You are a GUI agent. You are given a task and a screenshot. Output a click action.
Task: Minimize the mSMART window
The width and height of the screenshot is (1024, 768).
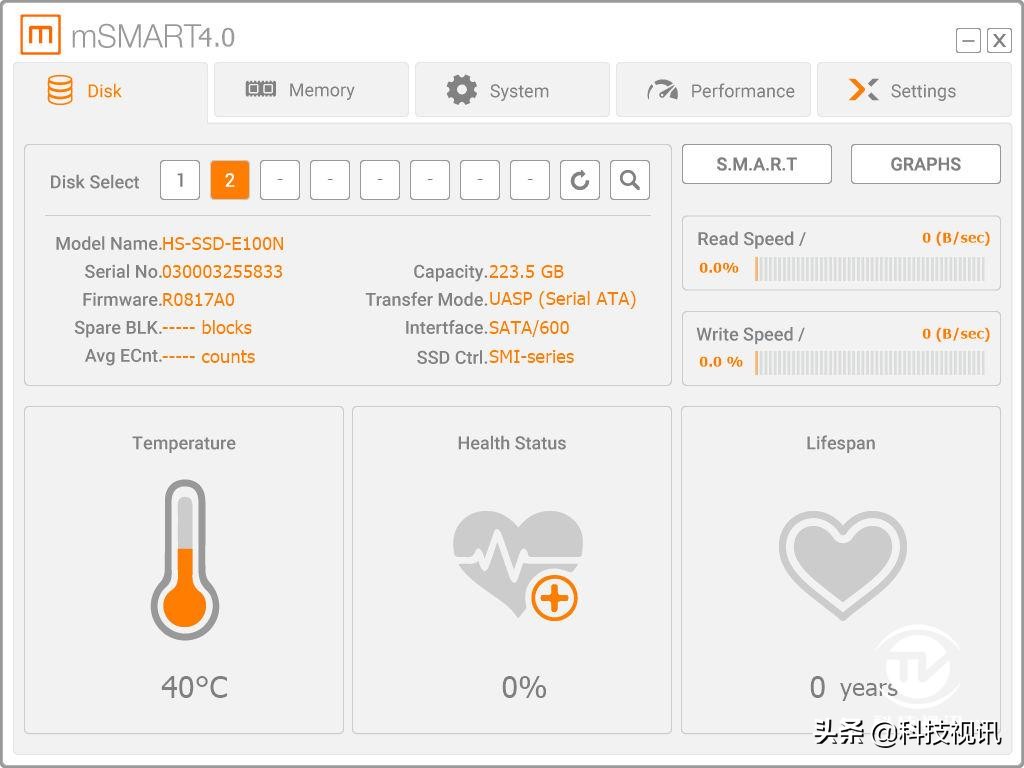click(x=968, y=40)
